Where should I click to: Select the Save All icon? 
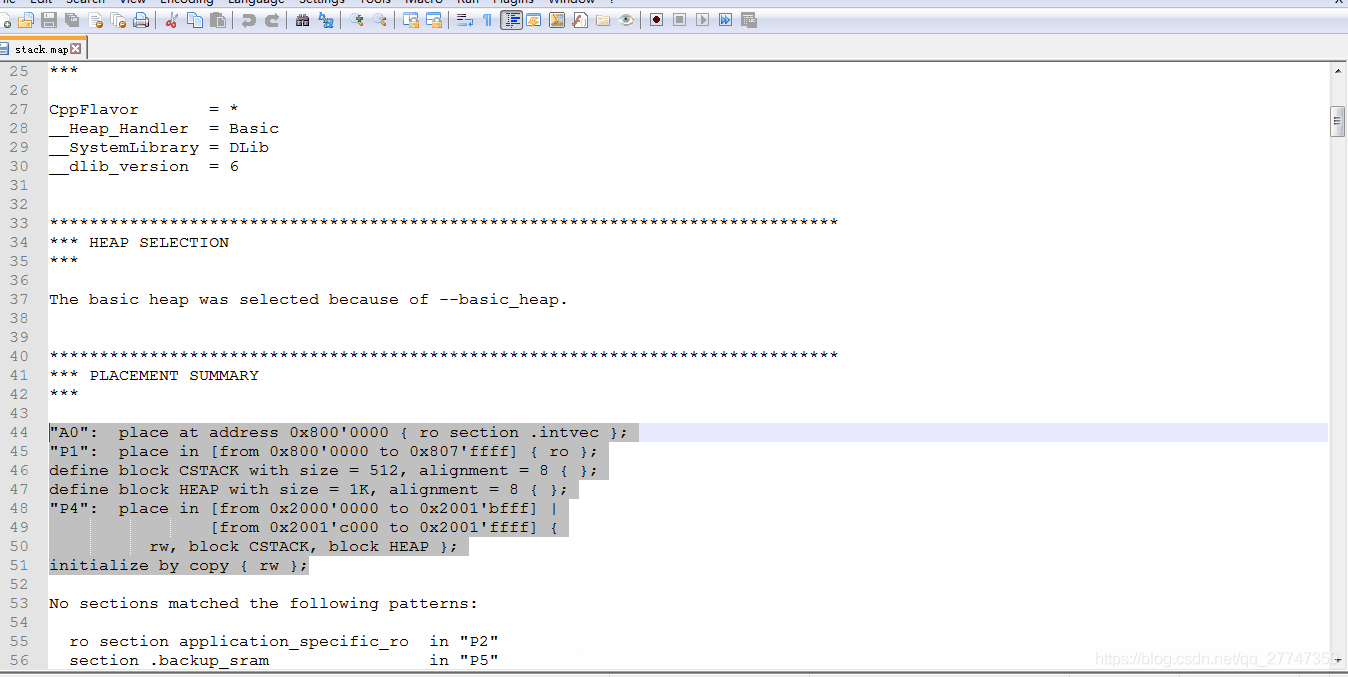(70, 20)
